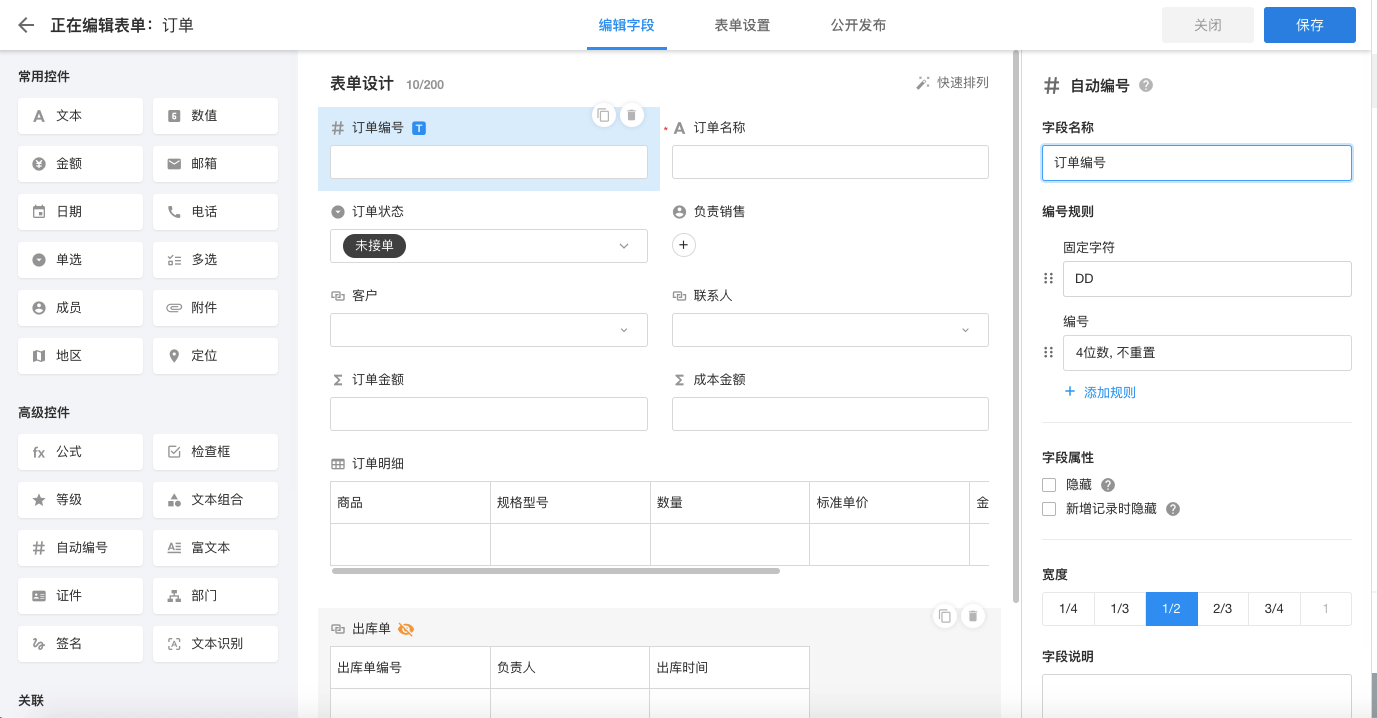Delete the 出库单 field via trash icon
The height and width of the screenshot is (718, 1377).
(x=972, y=616)
